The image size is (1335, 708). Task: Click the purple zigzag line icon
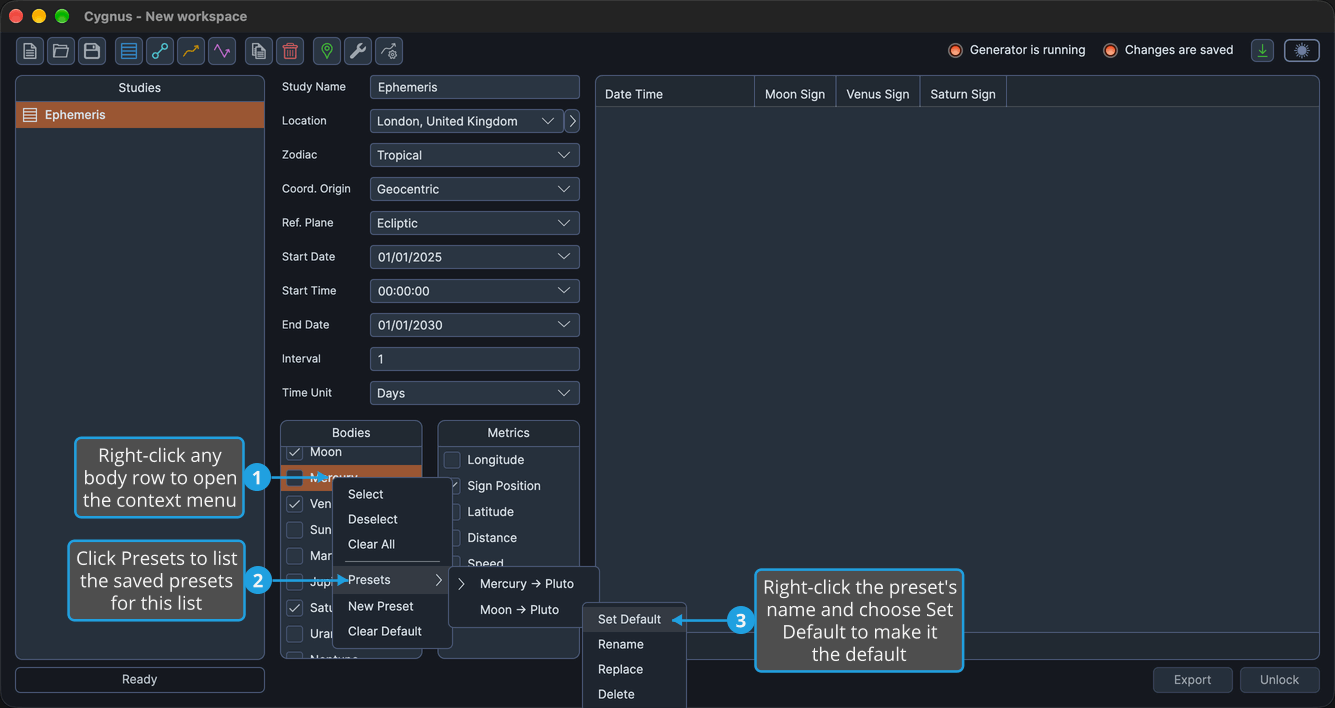[x=222, y=51]
